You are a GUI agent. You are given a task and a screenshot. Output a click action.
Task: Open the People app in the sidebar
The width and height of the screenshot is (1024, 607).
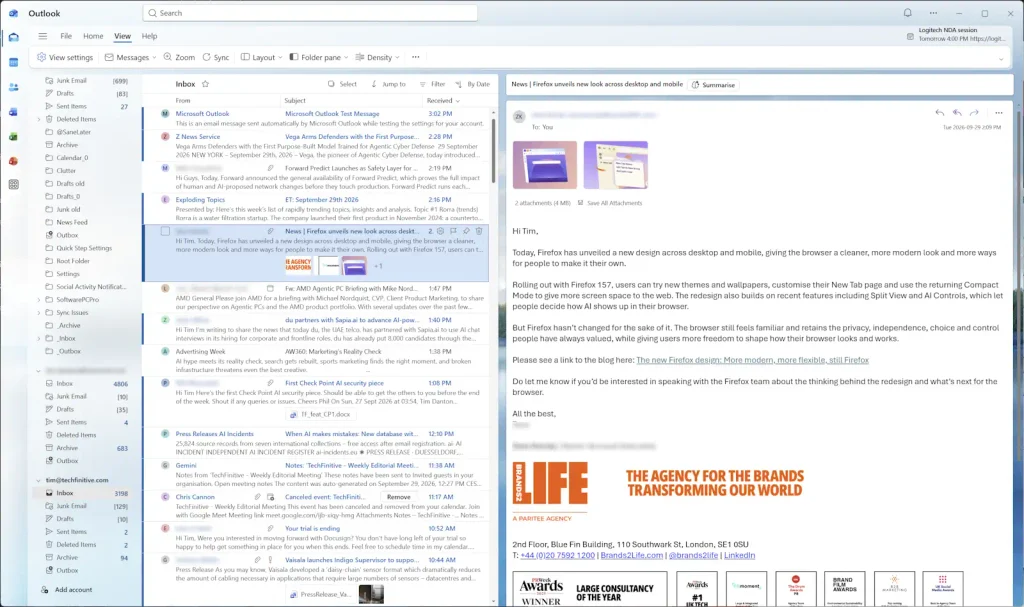pos(14,87)
